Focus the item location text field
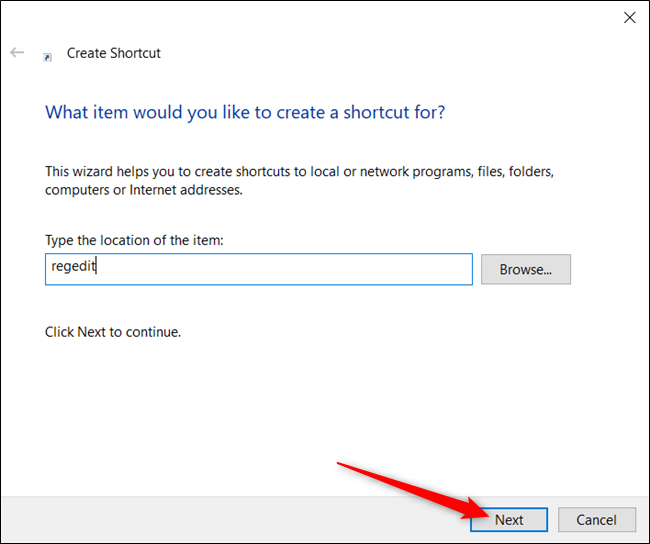The width and height of the screenshot is (650, 544). [x=259, y=269]
